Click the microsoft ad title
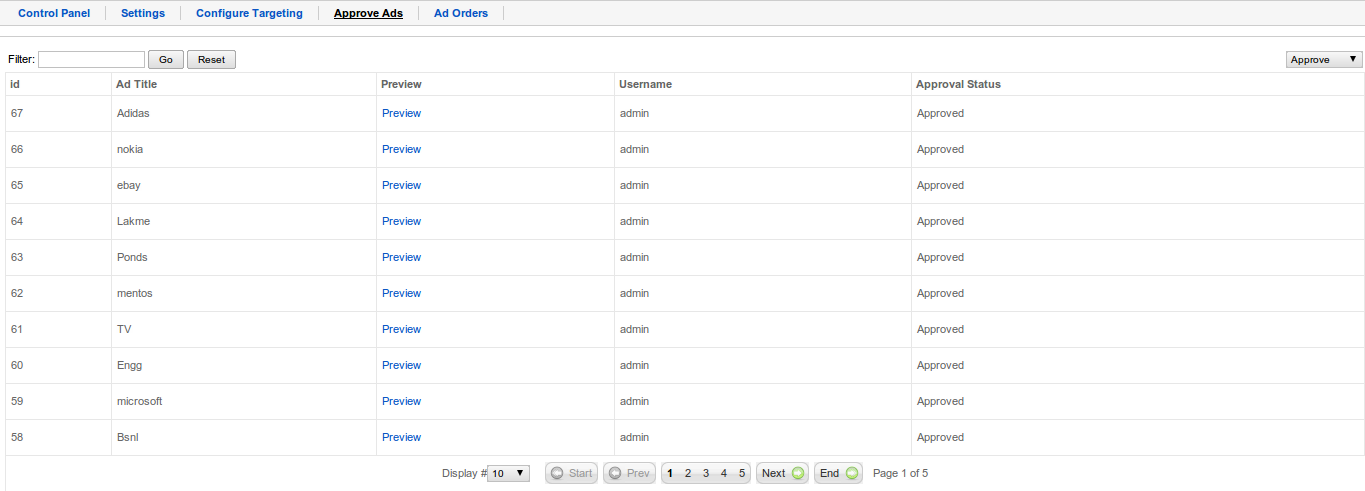The height and width of the screenshot is (491, 1365). [139, 401]
